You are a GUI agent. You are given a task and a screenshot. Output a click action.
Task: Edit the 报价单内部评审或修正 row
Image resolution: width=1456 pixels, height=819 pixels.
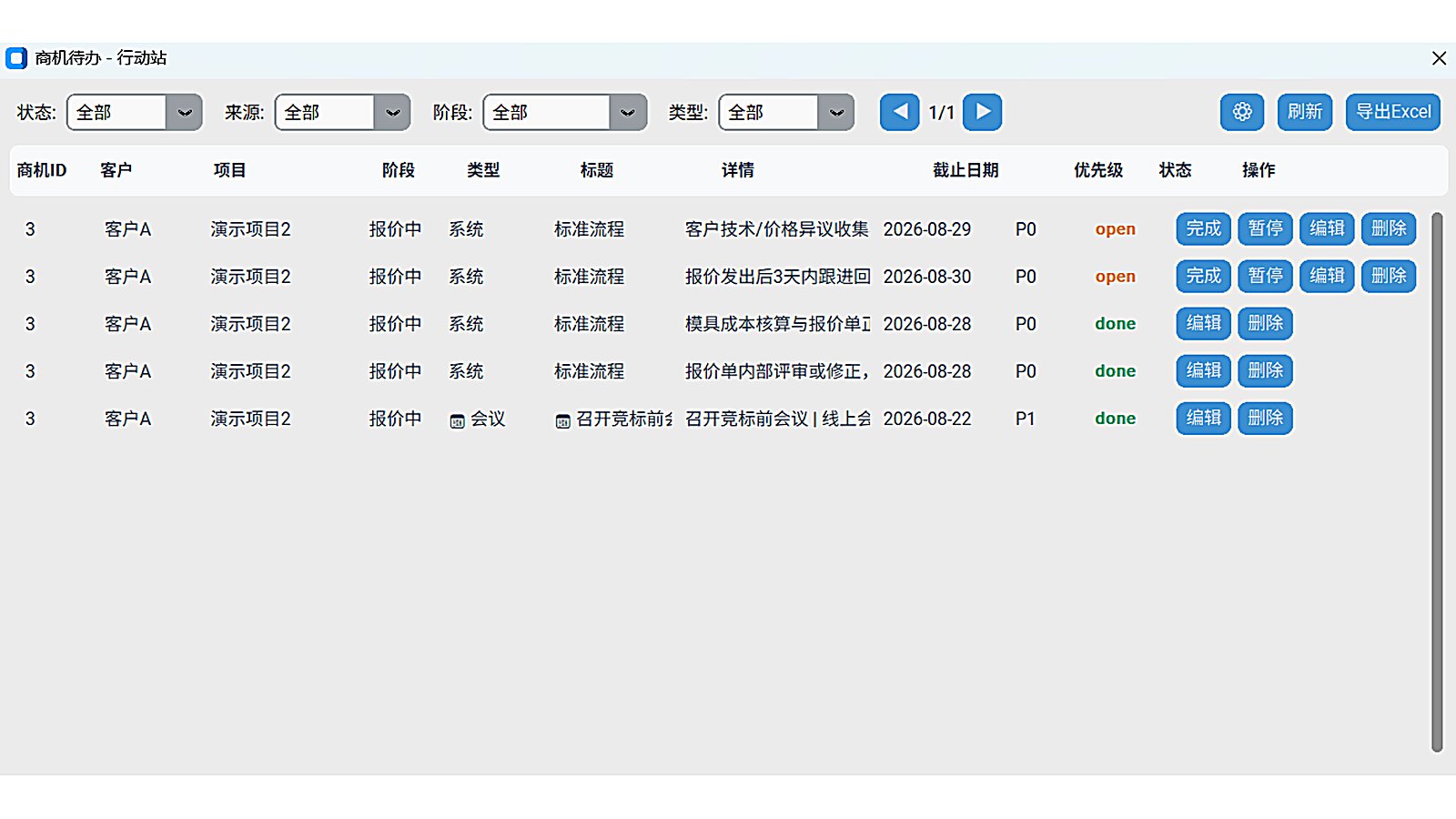[x=1204, y=370]
